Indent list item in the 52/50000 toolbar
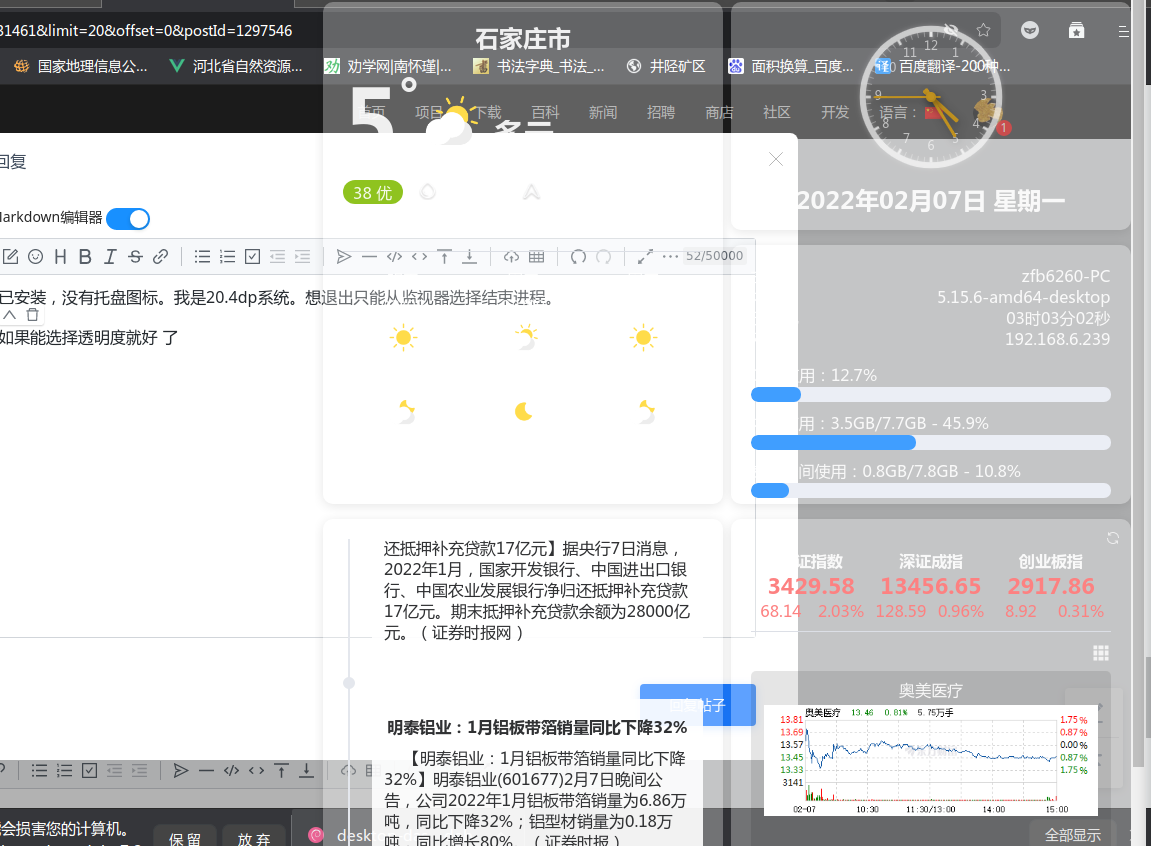The height and width of the screenshot is (846, 1151). [x=302, y=256]
